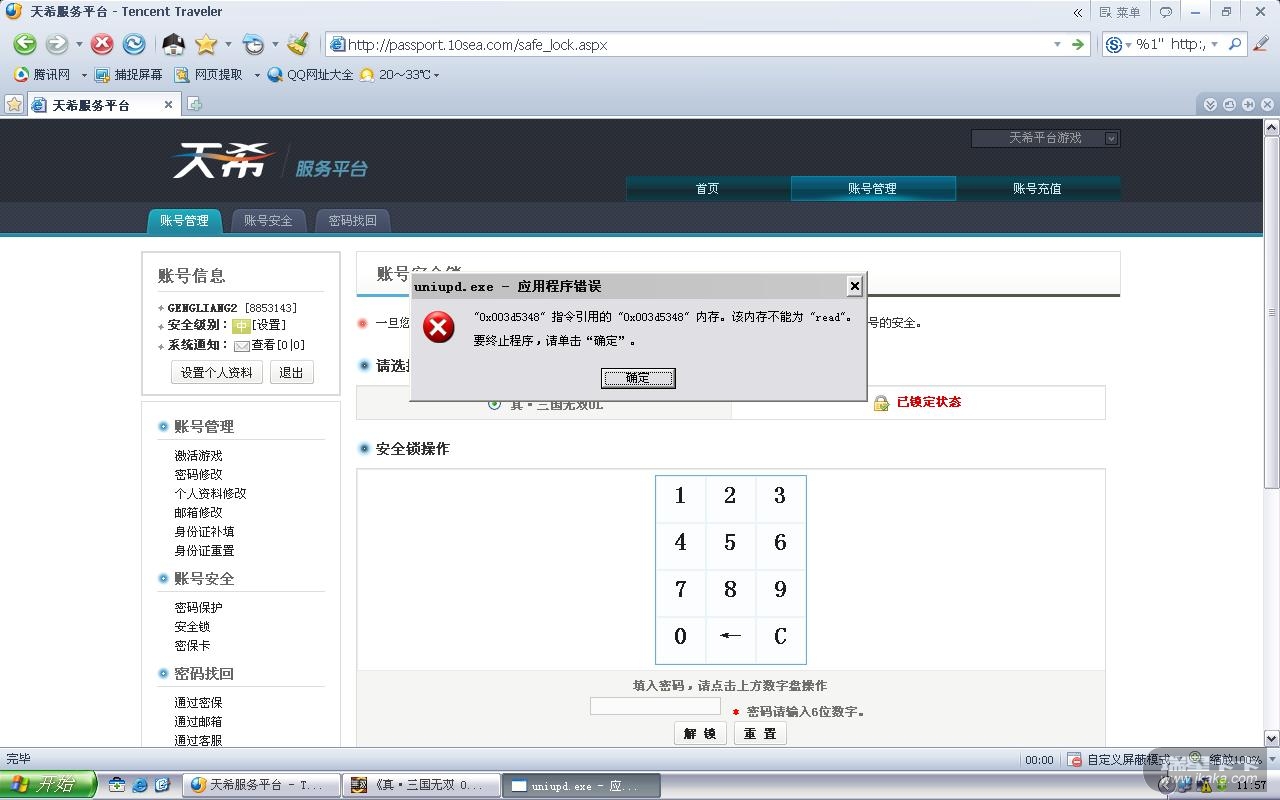
Task: Click the weather 20~33℃ widget
Action: coord(398,75)
